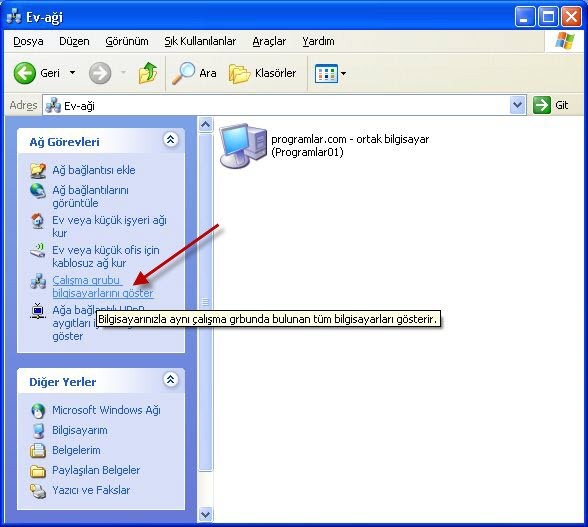Viewport: 588px width, 527px height.
Task: Open Paylaşılan Belgeler link
Action: (x=96, y=470)
